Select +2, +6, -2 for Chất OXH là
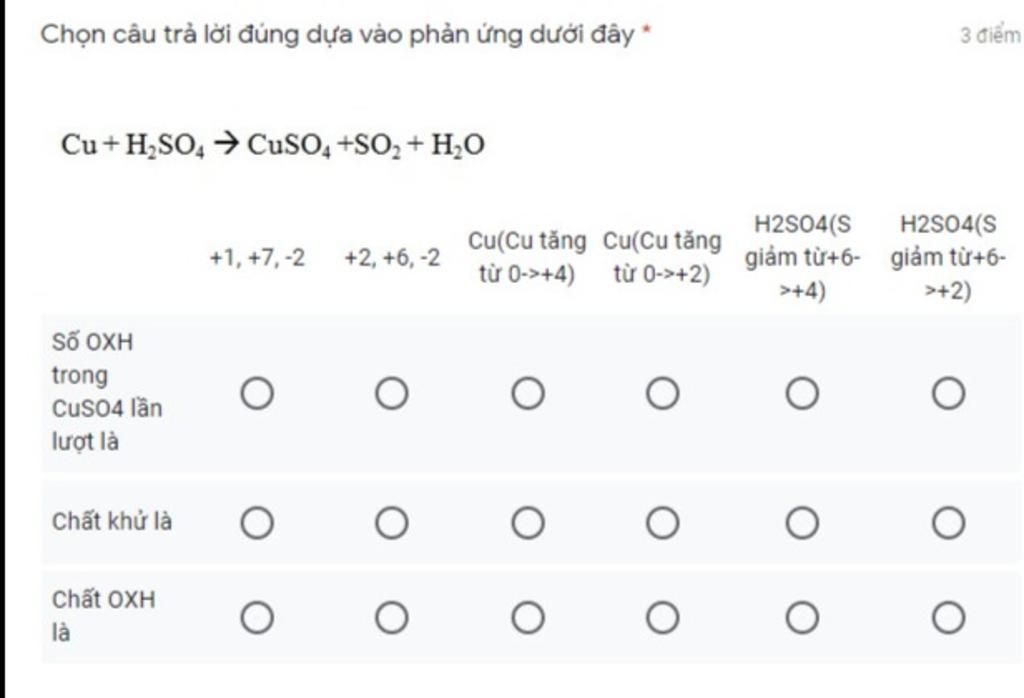This screenshot has height=698, width=1024. [x=392, y=618]
